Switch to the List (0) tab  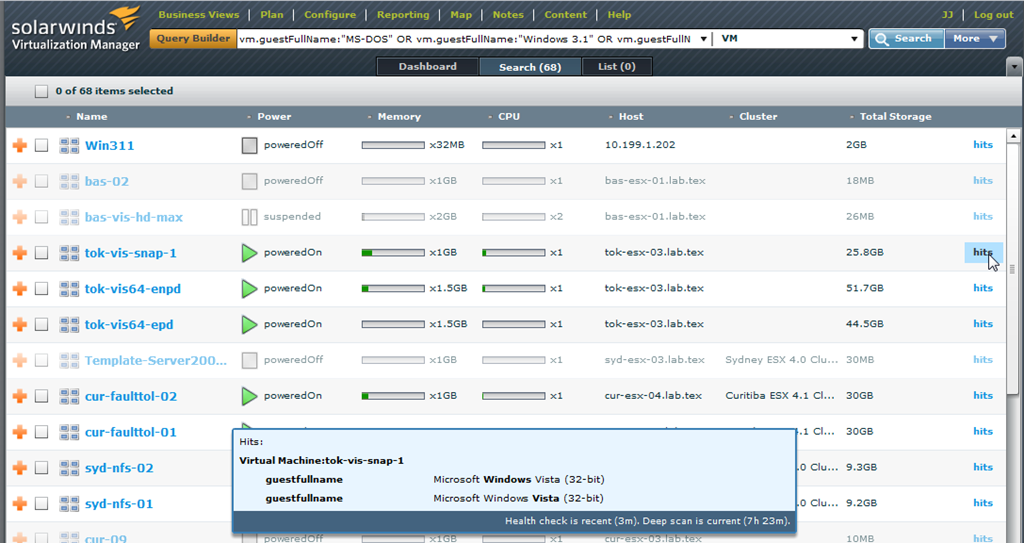pyautogui.click(x=616, y=67)
